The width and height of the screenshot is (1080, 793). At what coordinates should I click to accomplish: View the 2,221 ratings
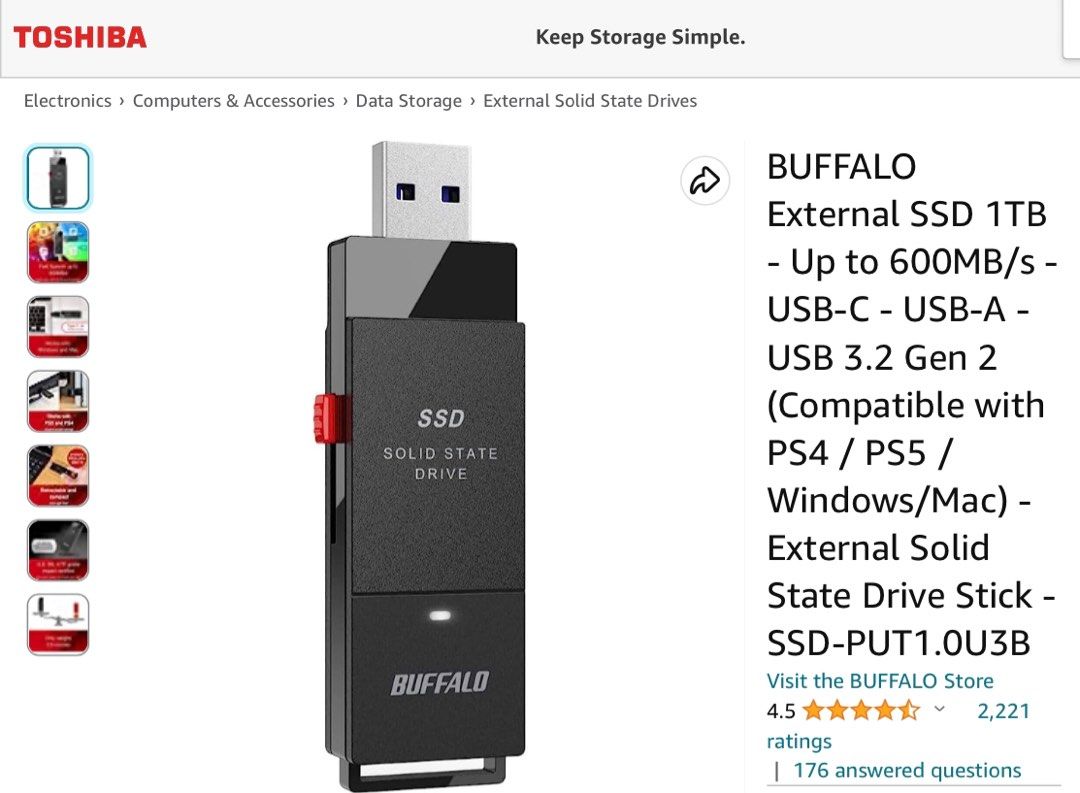tap(1001, 711)
